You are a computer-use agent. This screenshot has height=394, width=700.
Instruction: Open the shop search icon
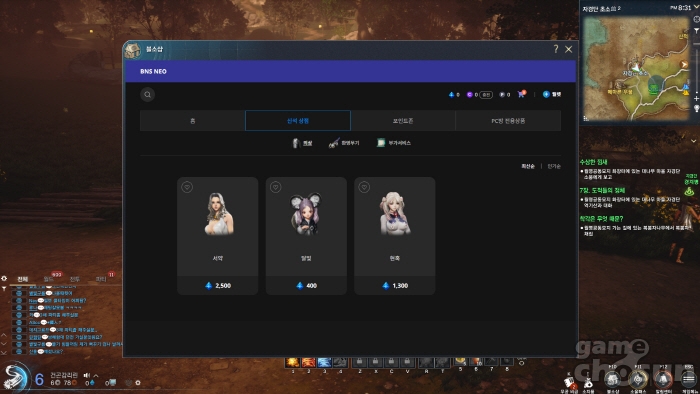click(148, 95)
